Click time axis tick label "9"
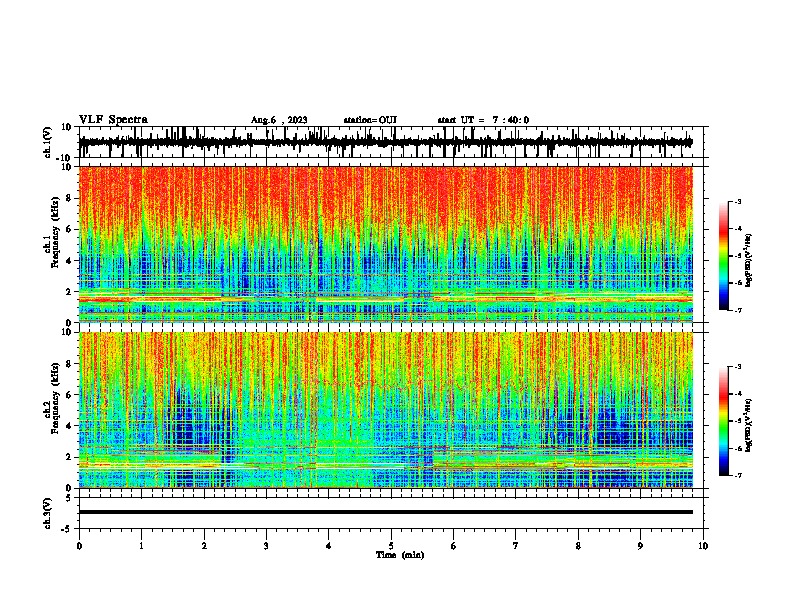The image size is (792, 612). (x=640, y=546)
